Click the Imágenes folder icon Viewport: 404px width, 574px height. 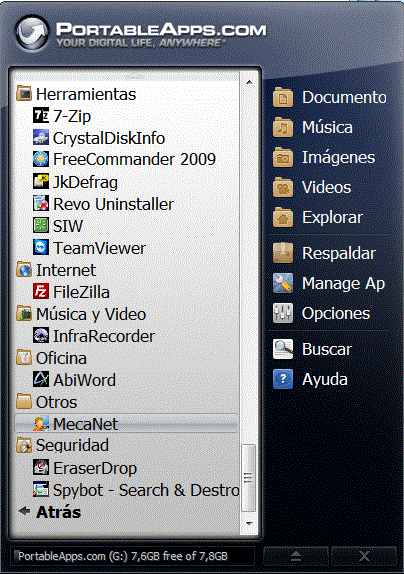tap(283, 157)
